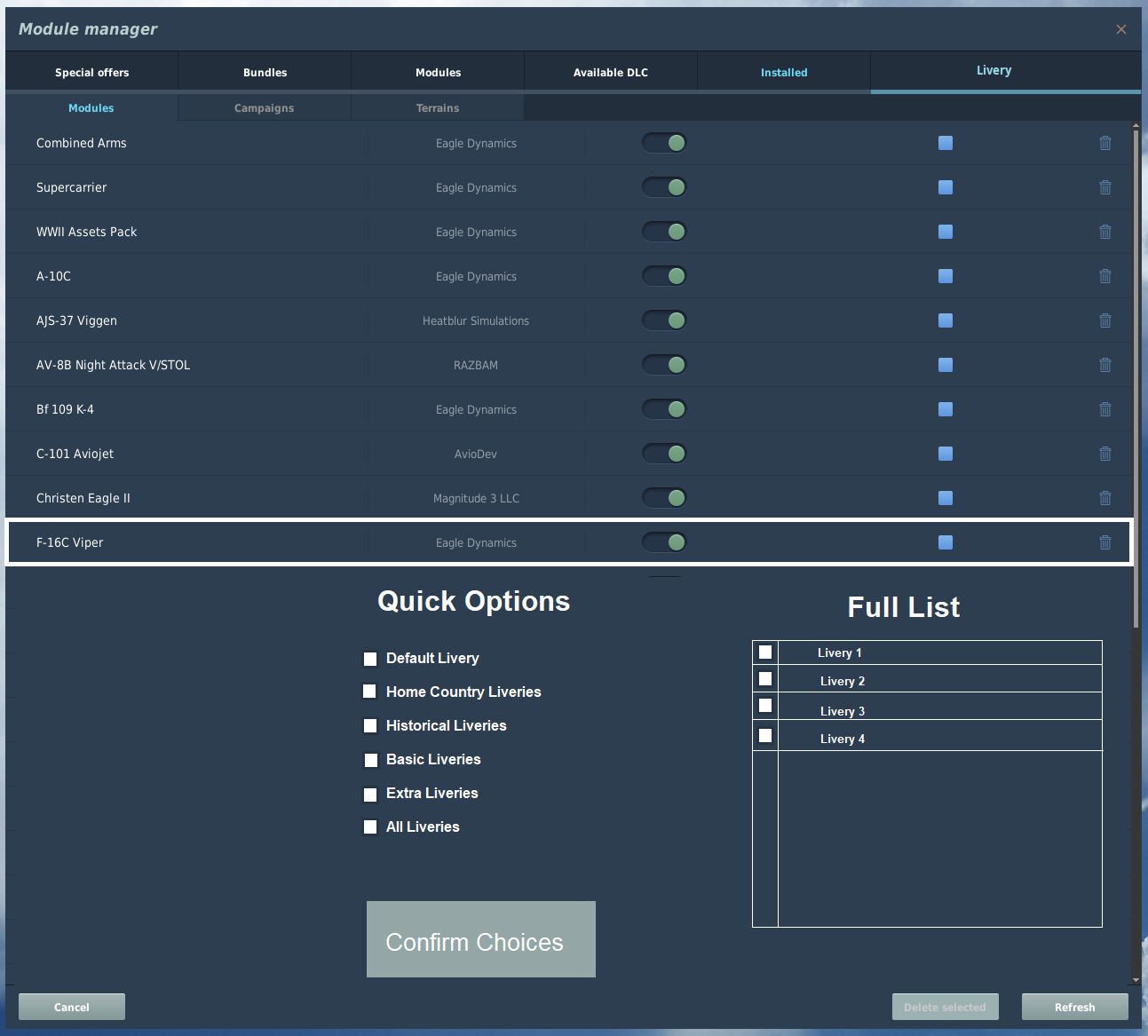Tick the Livery 3 checkbox
The width and height of the screenshot is (1148, 1036).
pyautogui.click(x=765, y=706)
